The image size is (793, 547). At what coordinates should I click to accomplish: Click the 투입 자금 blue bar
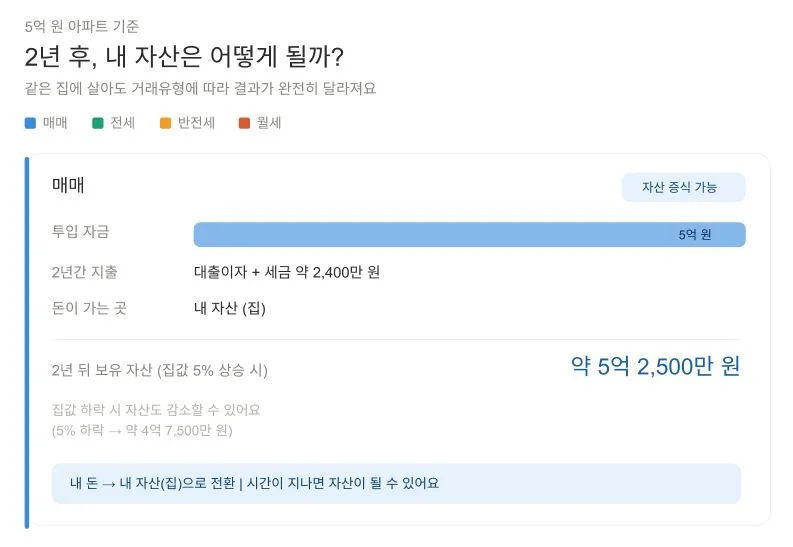click(430, 235)
